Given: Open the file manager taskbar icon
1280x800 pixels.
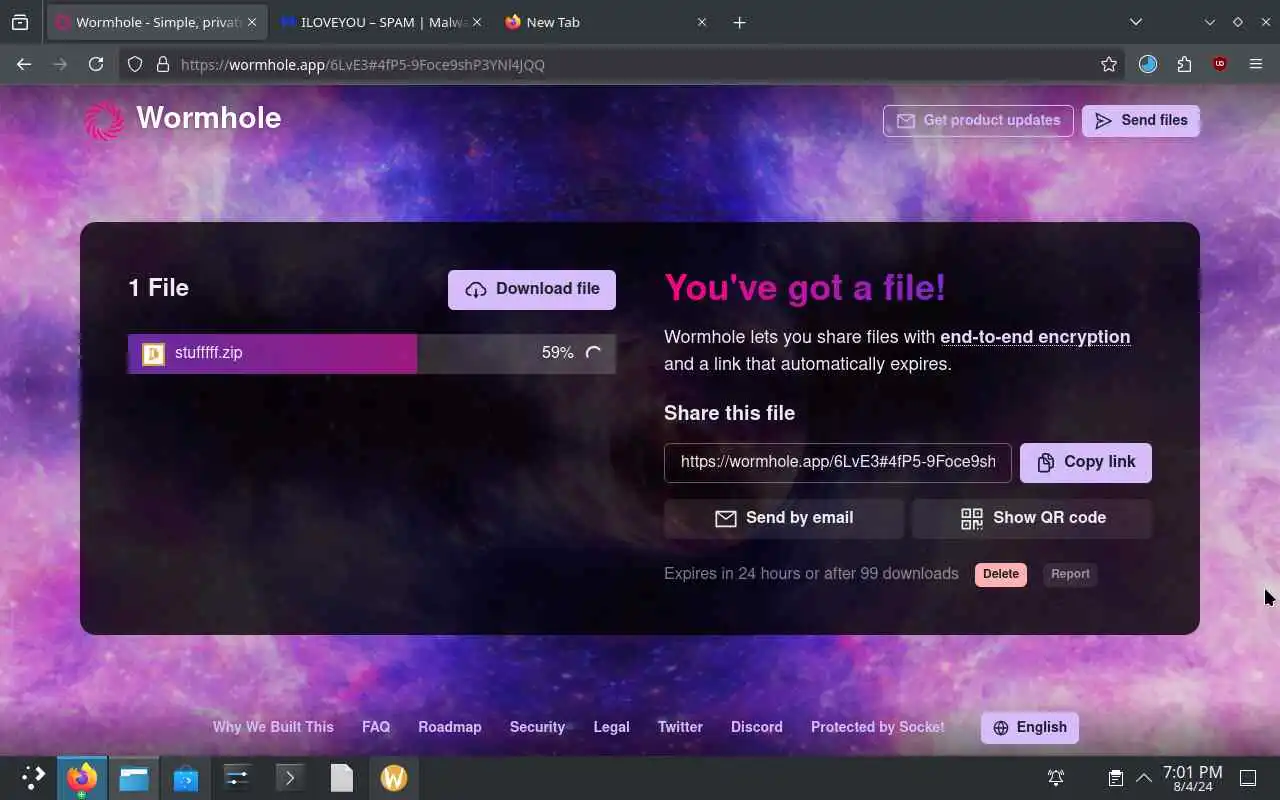Looking at the screenshot, I should 134,778.
